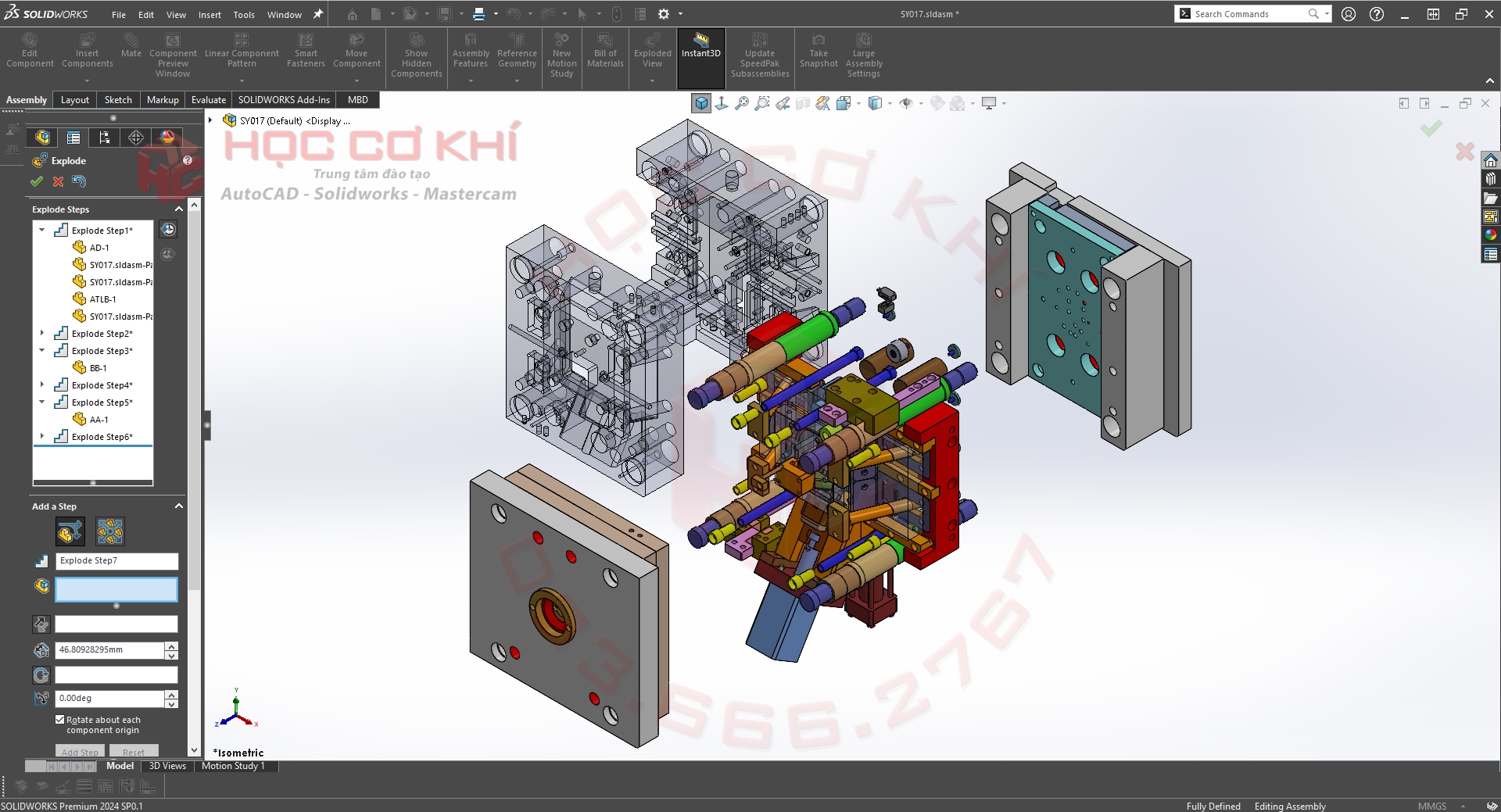This screenshot has height=812, width=1501.
Task: Open the File menu
Action: pos(119,15)
